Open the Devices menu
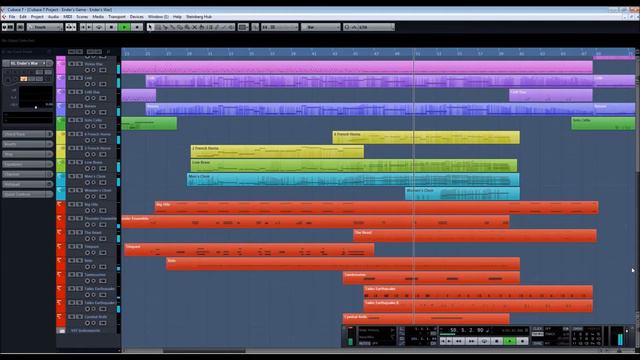 coord(137,17)
